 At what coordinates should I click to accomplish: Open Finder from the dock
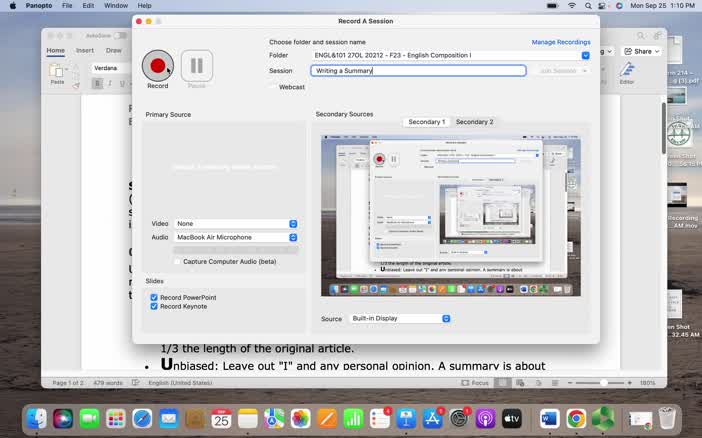pos(37,418)
